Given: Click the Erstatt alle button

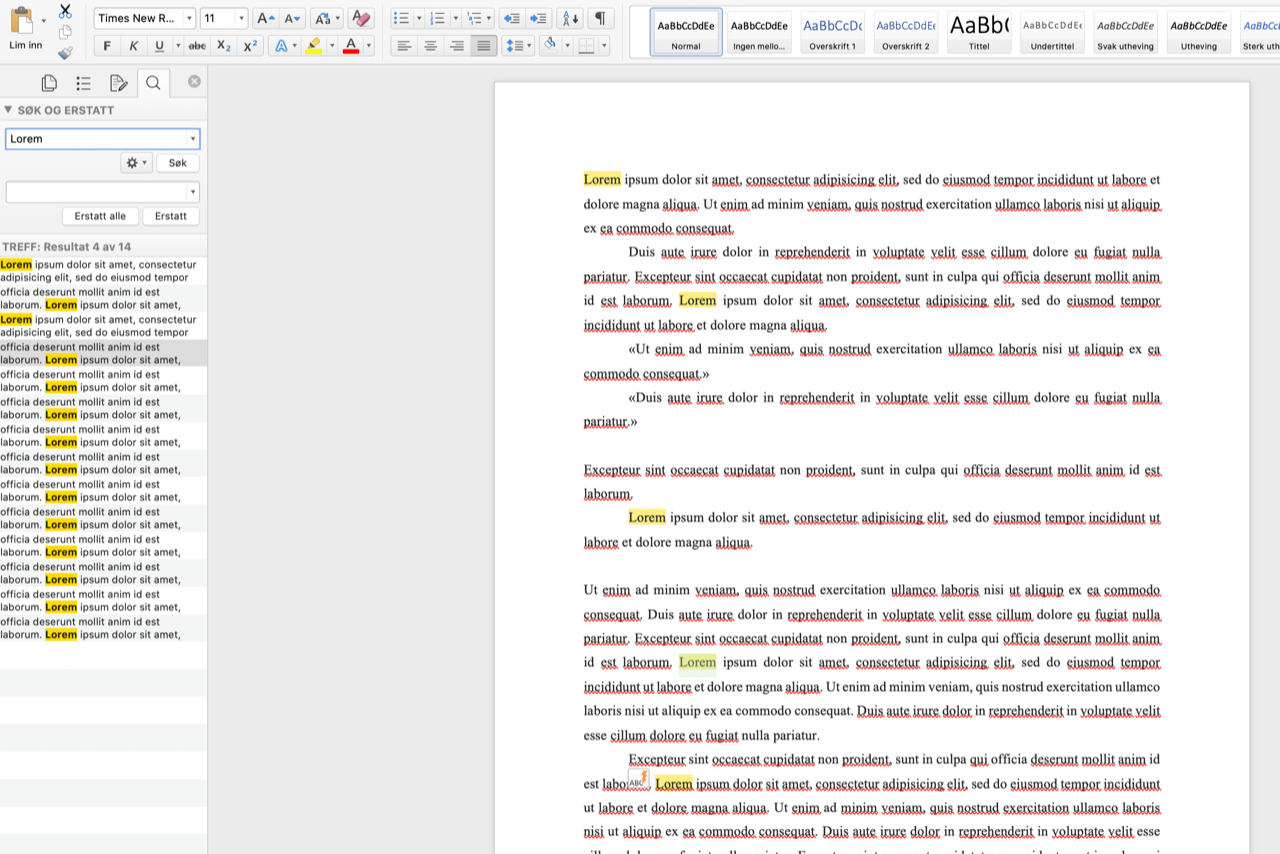Looking at the screenshot, I should tap(100, 216).
